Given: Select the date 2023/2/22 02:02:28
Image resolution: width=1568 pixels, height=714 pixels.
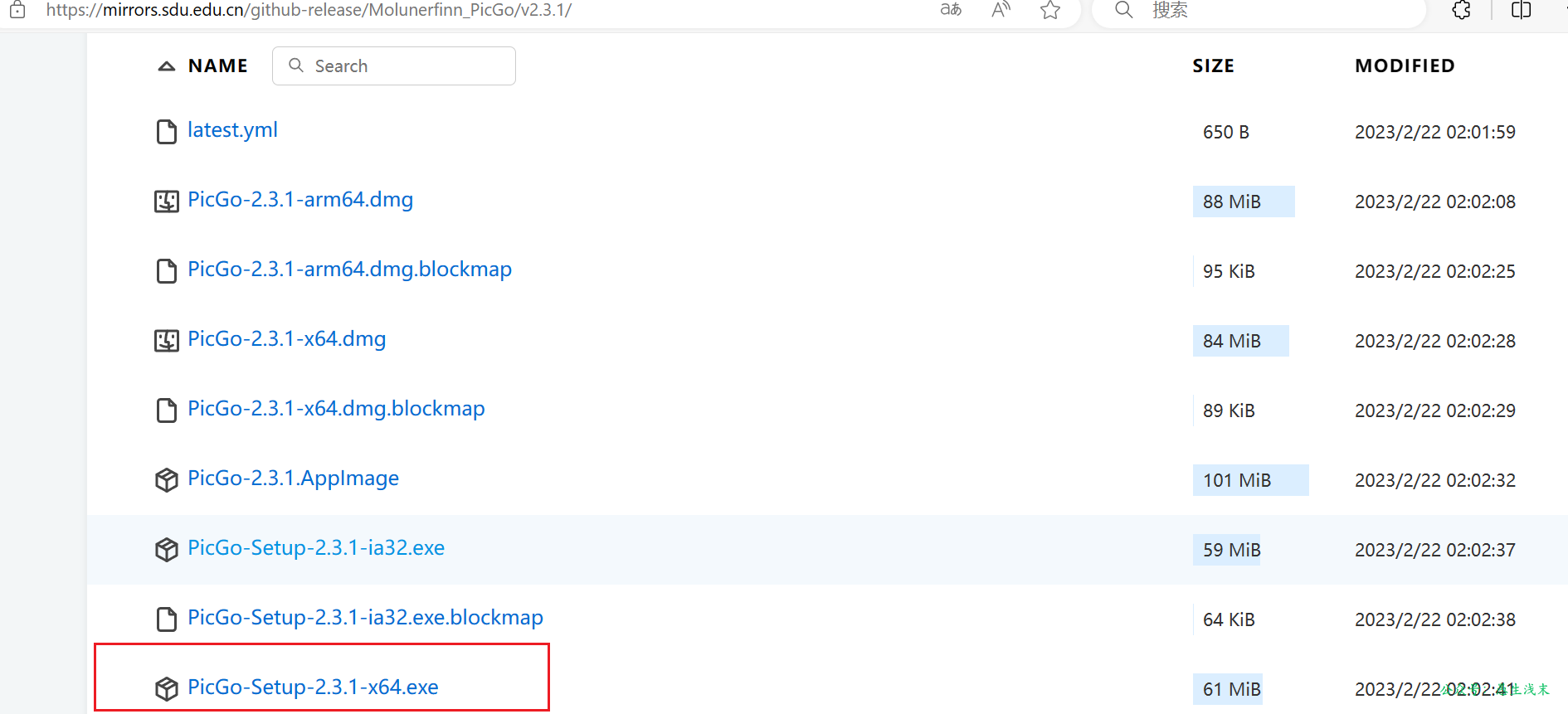Looking at the screenshot, I should click(x=1435, y=341).
